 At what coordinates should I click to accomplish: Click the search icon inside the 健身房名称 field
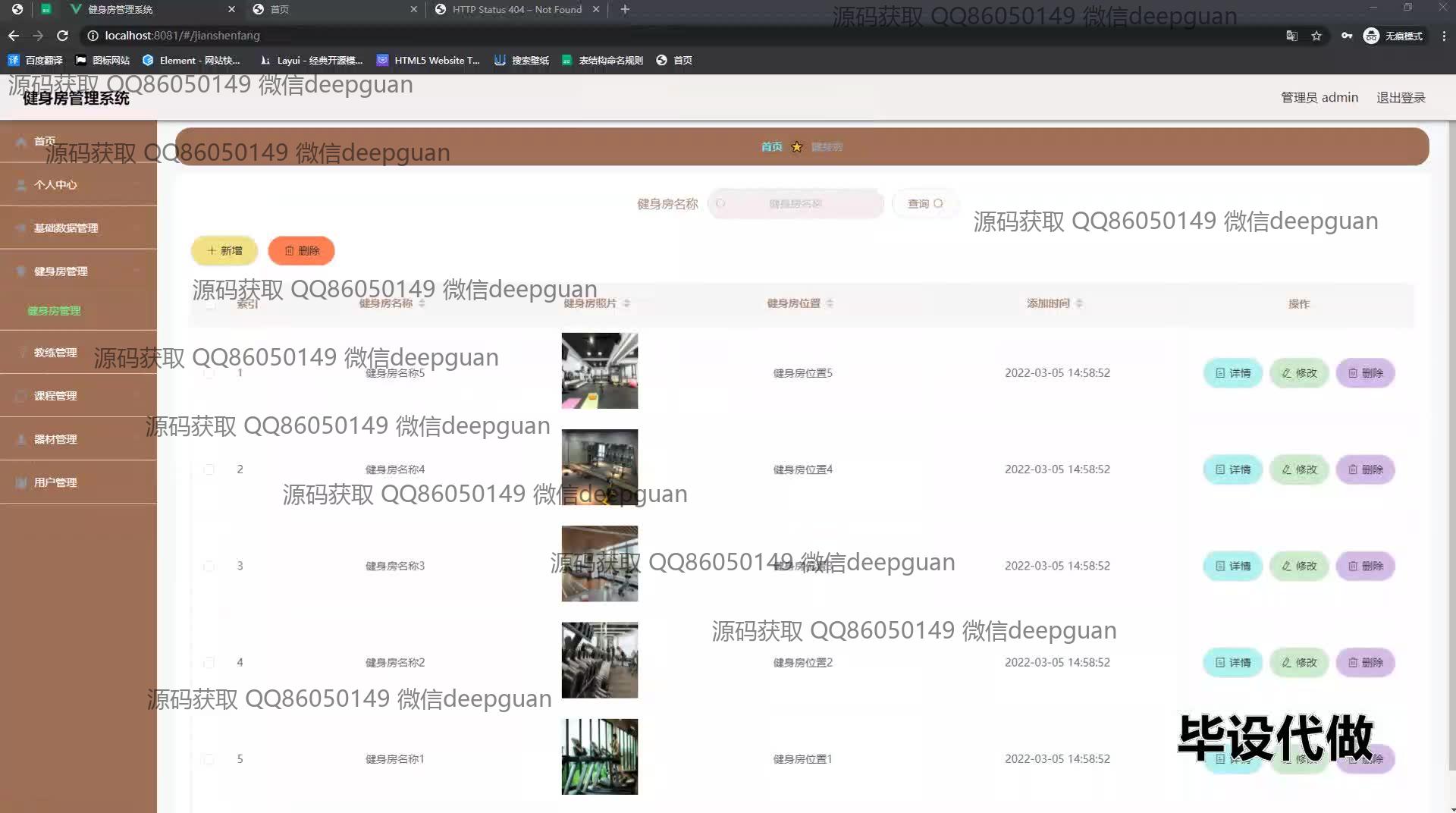(x=720, y=203)
